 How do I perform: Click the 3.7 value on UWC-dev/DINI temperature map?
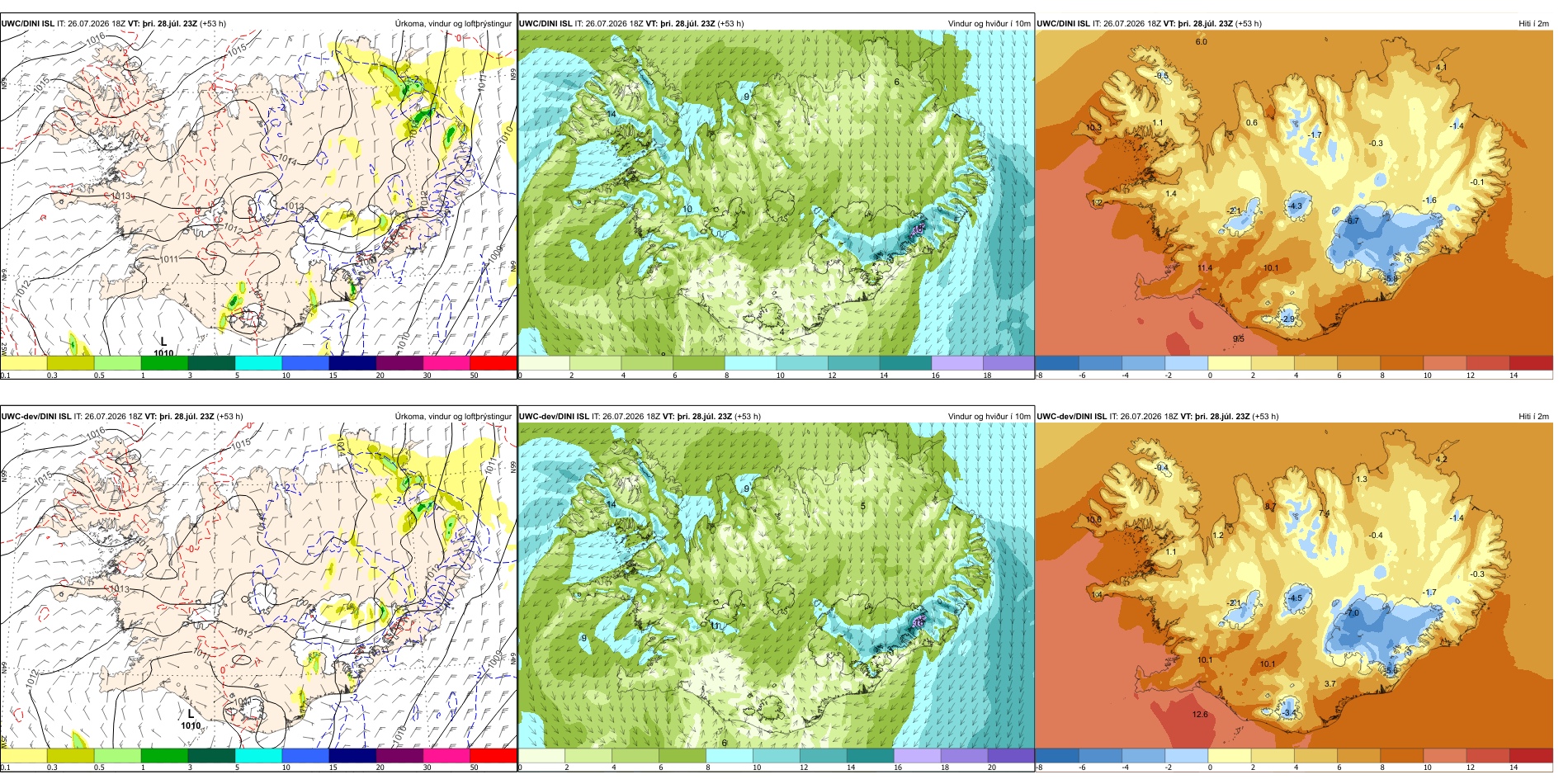pyautogui.click(x=1329, y=684)
